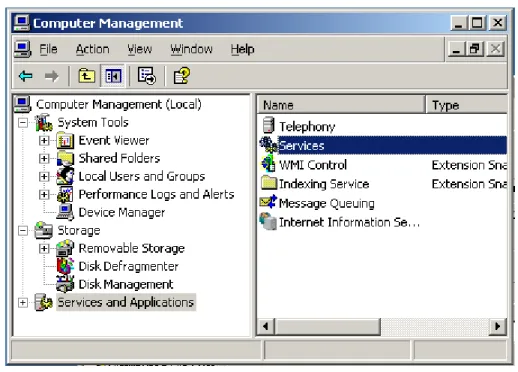Click the menu bar console icon
518x372 pixels.
click(x=23, y=49)
